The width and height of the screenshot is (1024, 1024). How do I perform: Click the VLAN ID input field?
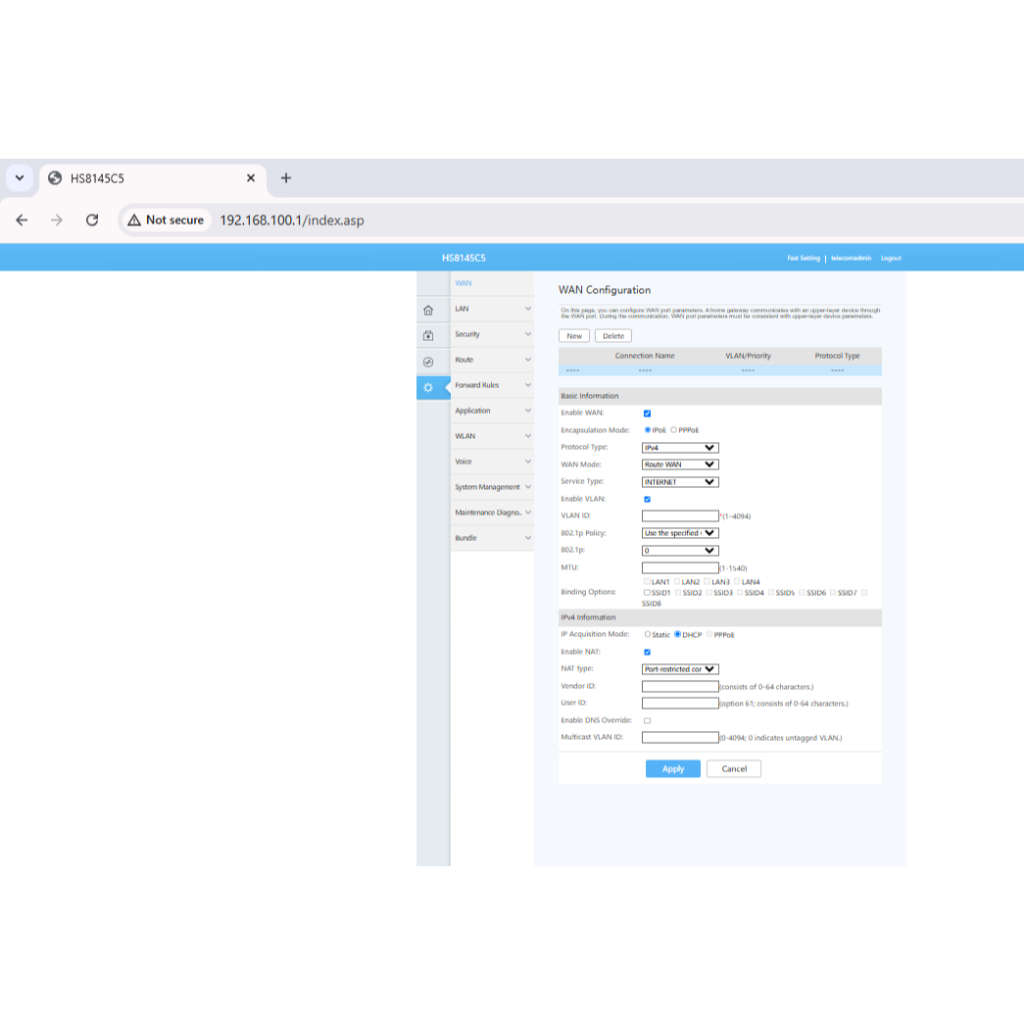click(x=680, y=516)
